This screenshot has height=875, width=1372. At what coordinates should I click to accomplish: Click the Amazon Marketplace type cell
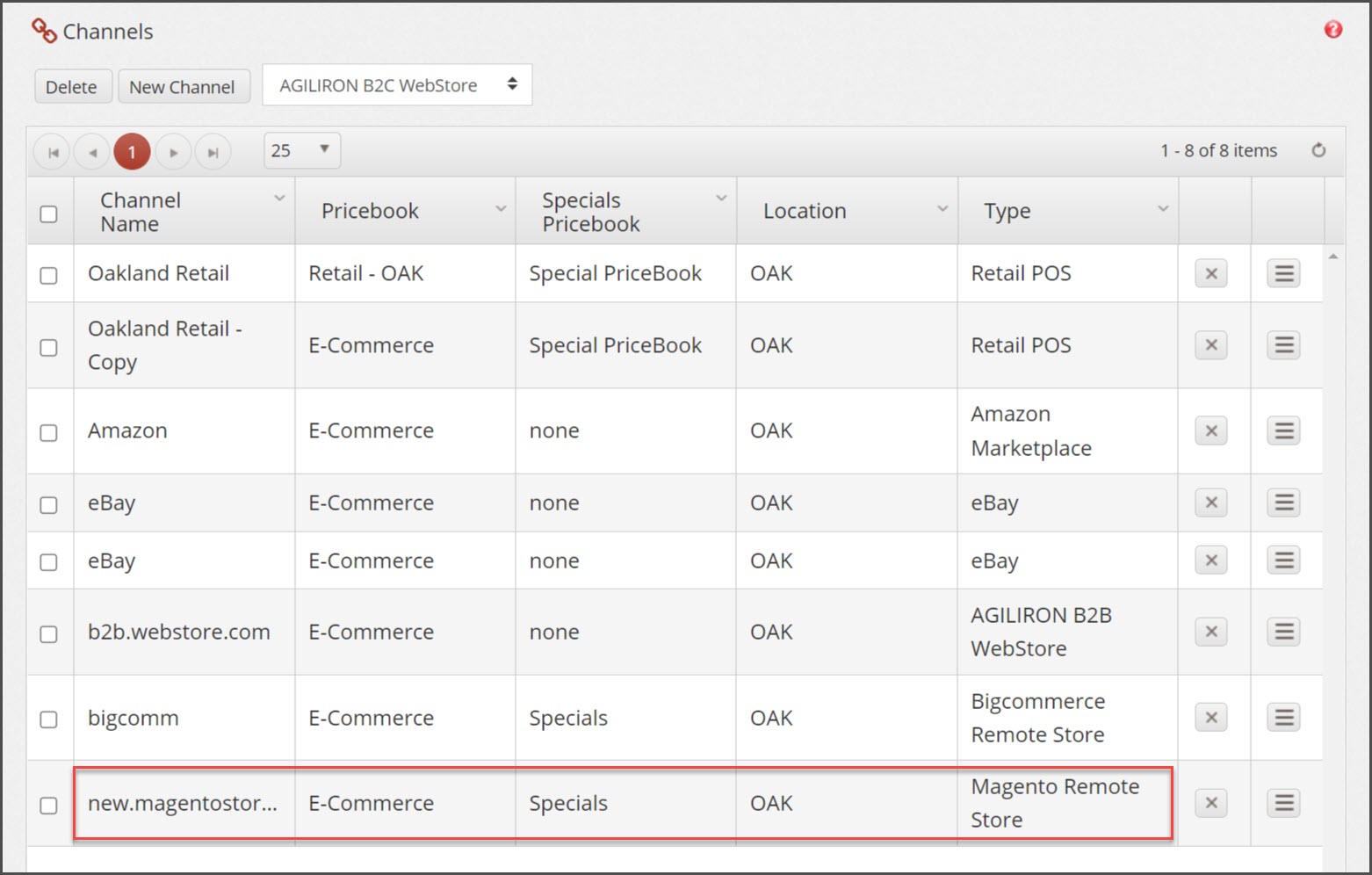1067,430
